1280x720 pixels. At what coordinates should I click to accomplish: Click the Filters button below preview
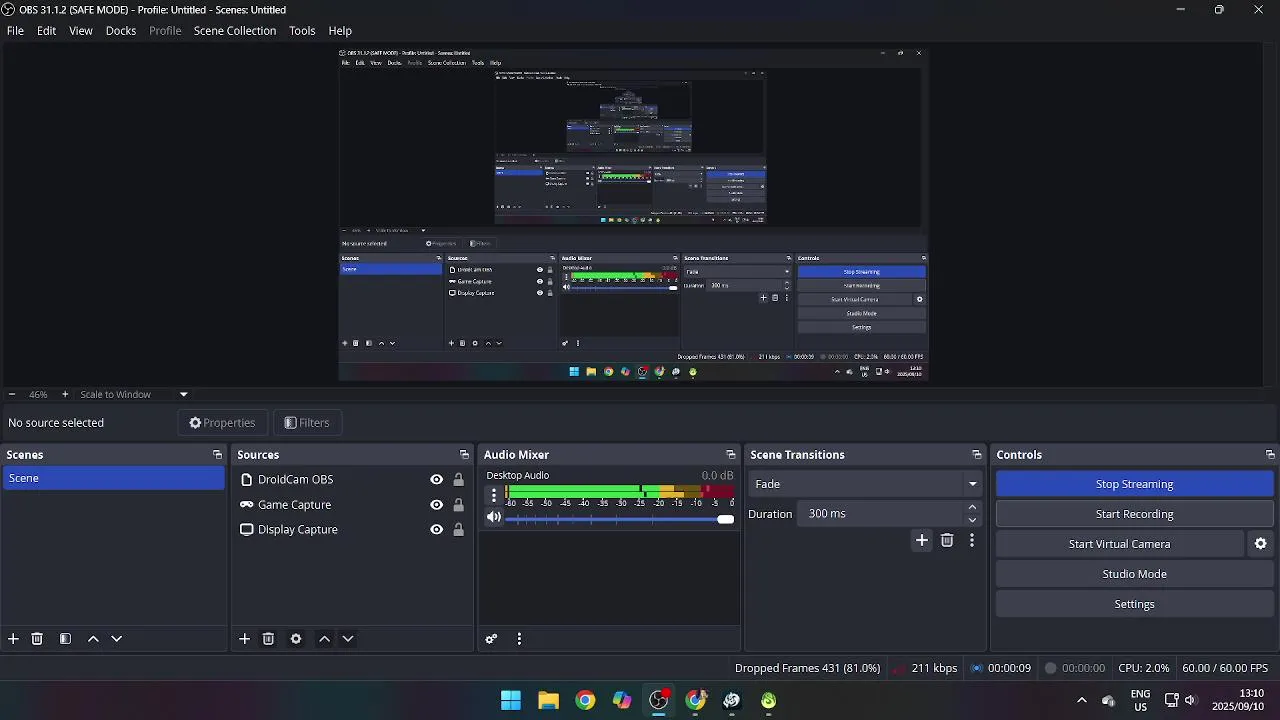307,423
